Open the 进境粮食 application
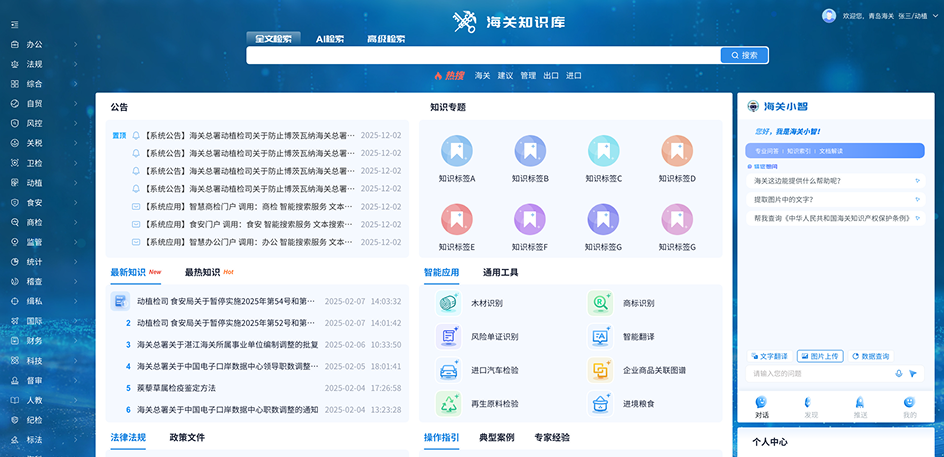Viewport: 944px width, 457px height. pyautogui.click(x=600, y=403)
